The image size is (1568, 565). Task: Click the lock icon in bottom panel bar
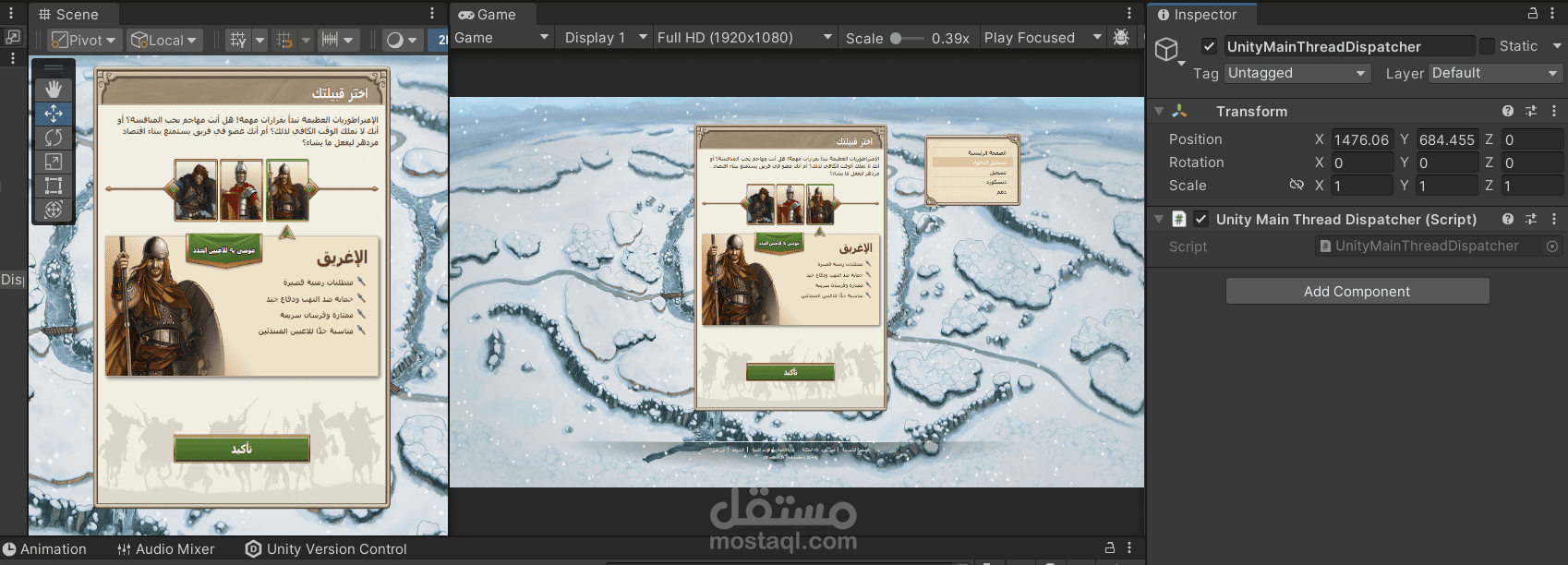click(1110, 548)
